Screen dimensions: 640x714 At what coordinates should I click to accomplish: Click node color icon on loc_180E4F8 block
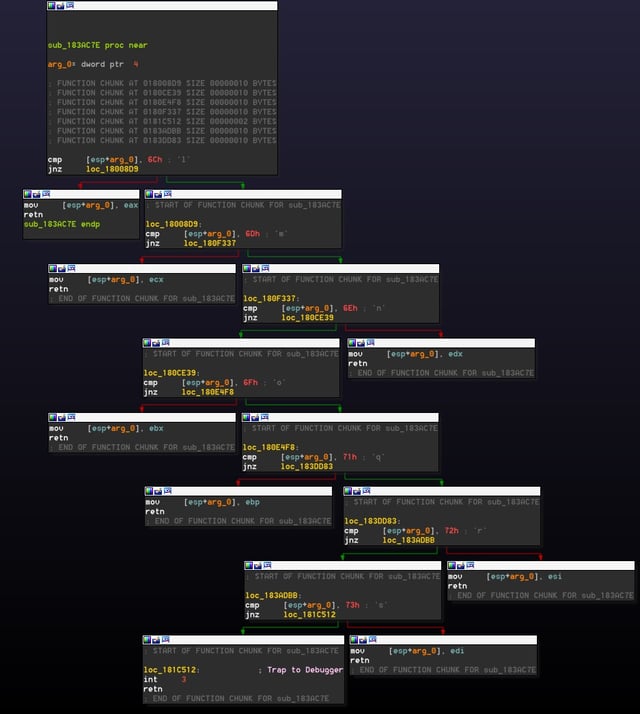[247, 417]
